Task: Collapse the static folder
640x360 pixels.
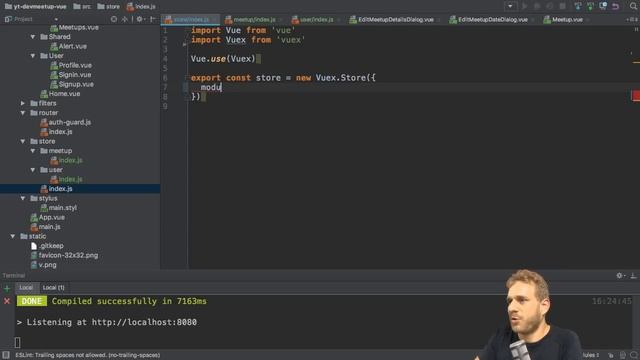Action: tap(13, 236)
